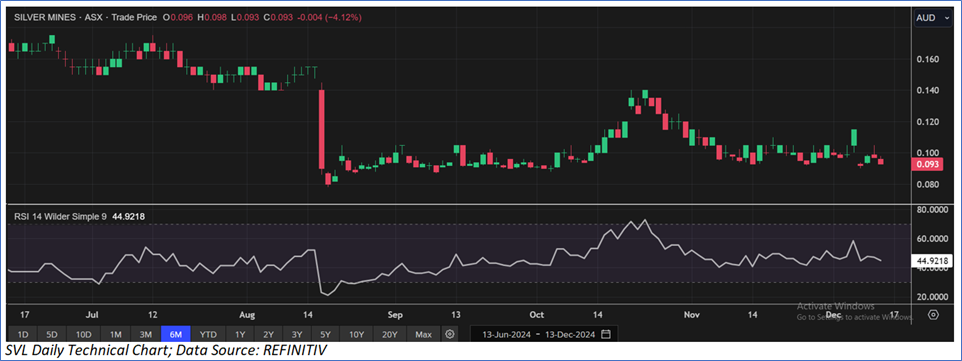The image size is (962, 361).
Task: Select the 5D time range
Action: (53, 335)
